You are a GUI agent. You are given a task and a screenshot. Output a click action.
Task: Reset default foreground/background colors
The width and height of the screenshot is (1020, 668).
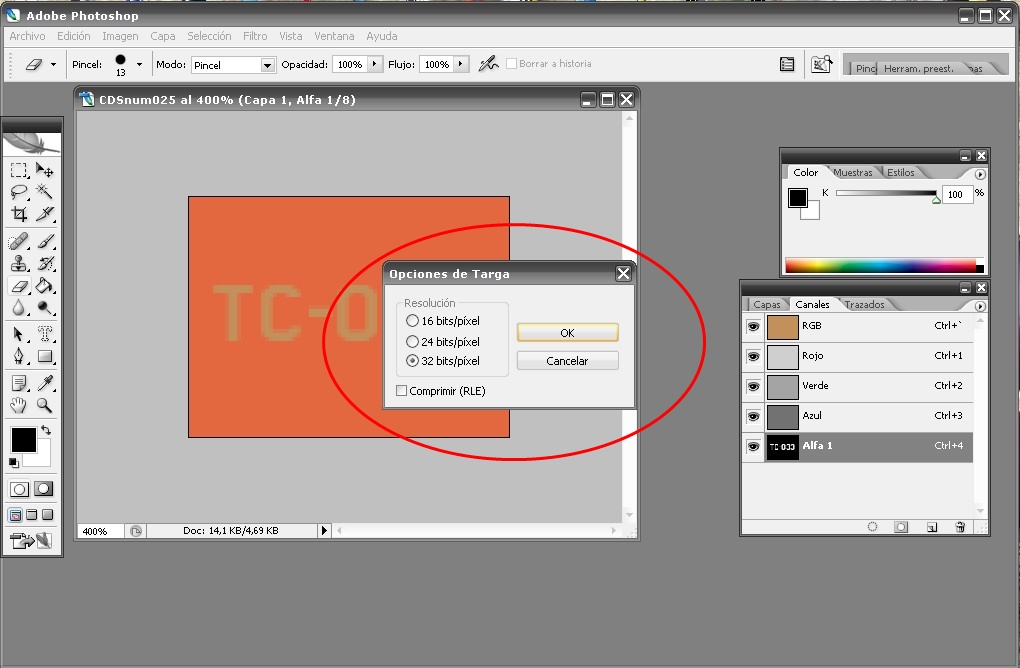click(14, 462)
